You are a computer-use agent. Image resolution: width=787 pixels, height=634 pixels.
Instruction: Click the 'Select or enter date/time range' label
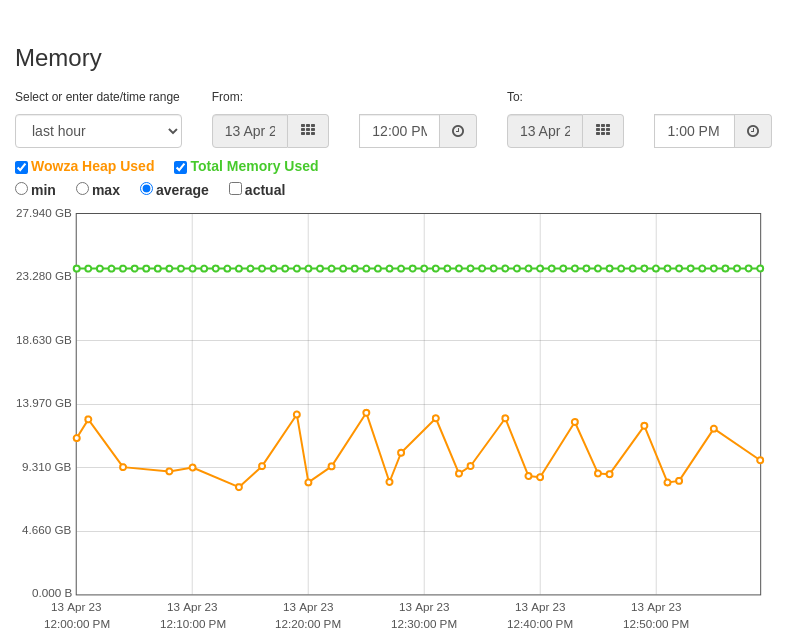pyautogui.click(x=97, y=97)
